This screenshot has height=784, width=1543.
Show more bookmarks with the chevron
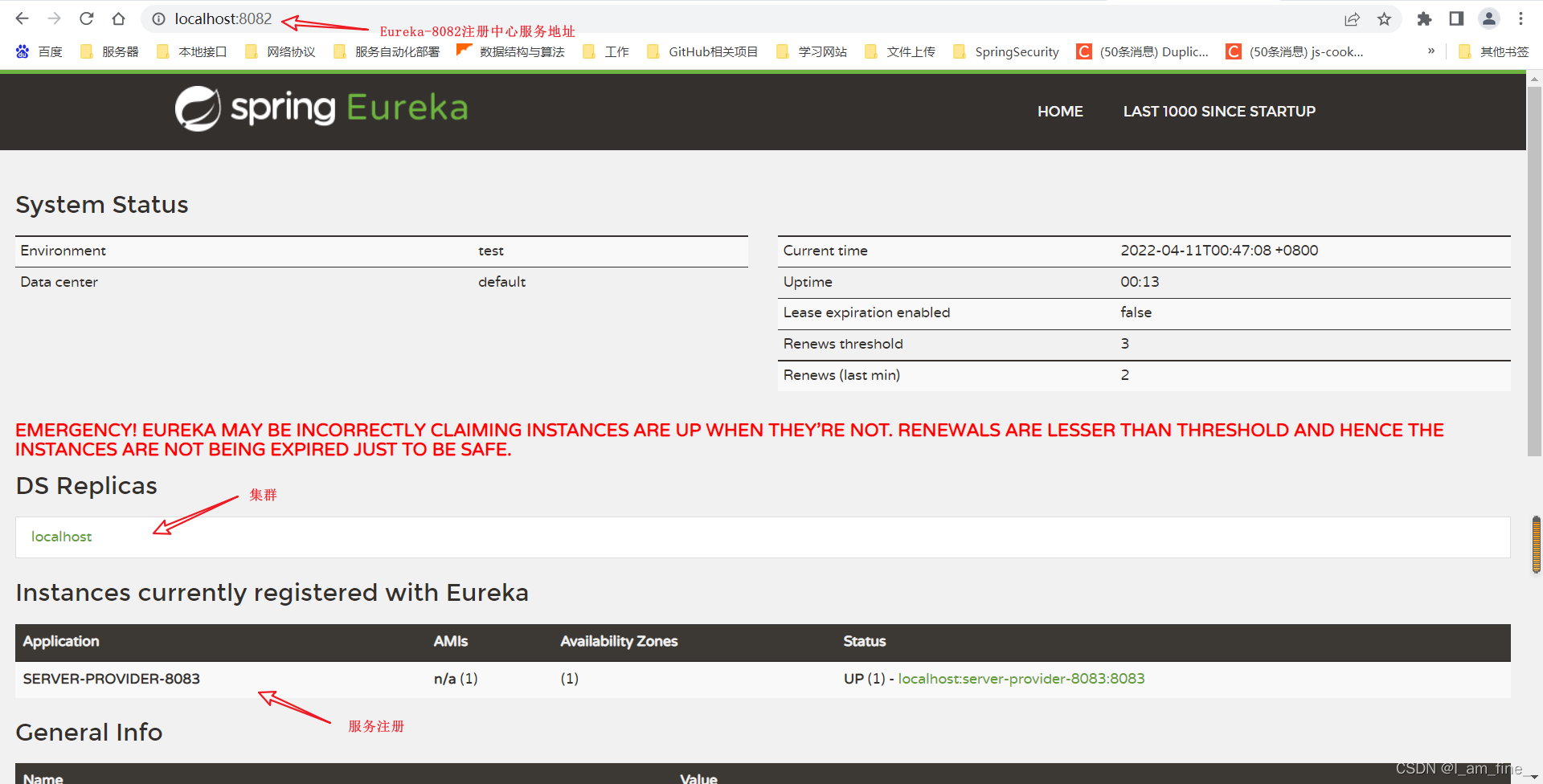point(1431,51)
